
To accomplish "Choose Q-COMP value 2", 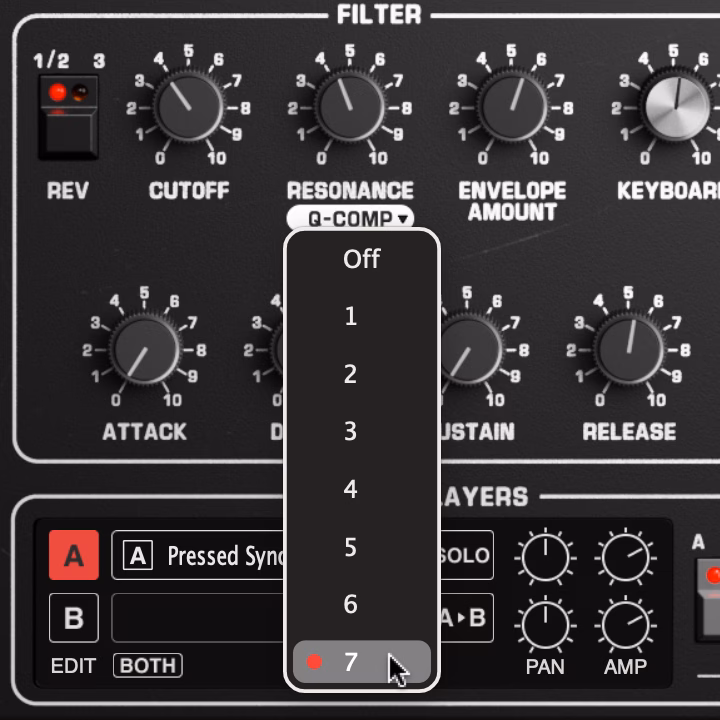I will [362, 374].
